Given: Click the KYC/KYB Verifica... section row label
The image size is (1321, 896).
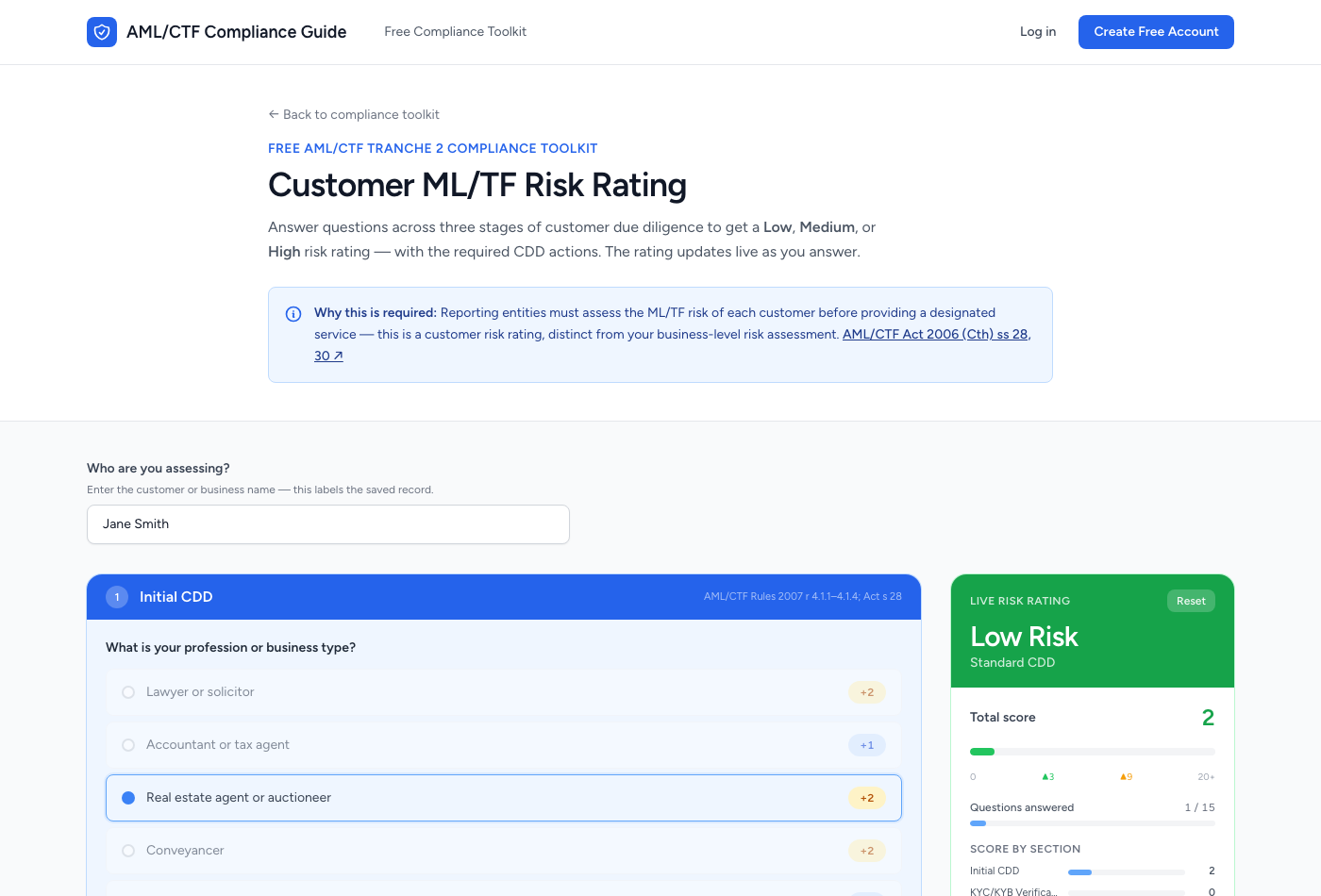Looking at the screenshot, I should pos(1013,891).
